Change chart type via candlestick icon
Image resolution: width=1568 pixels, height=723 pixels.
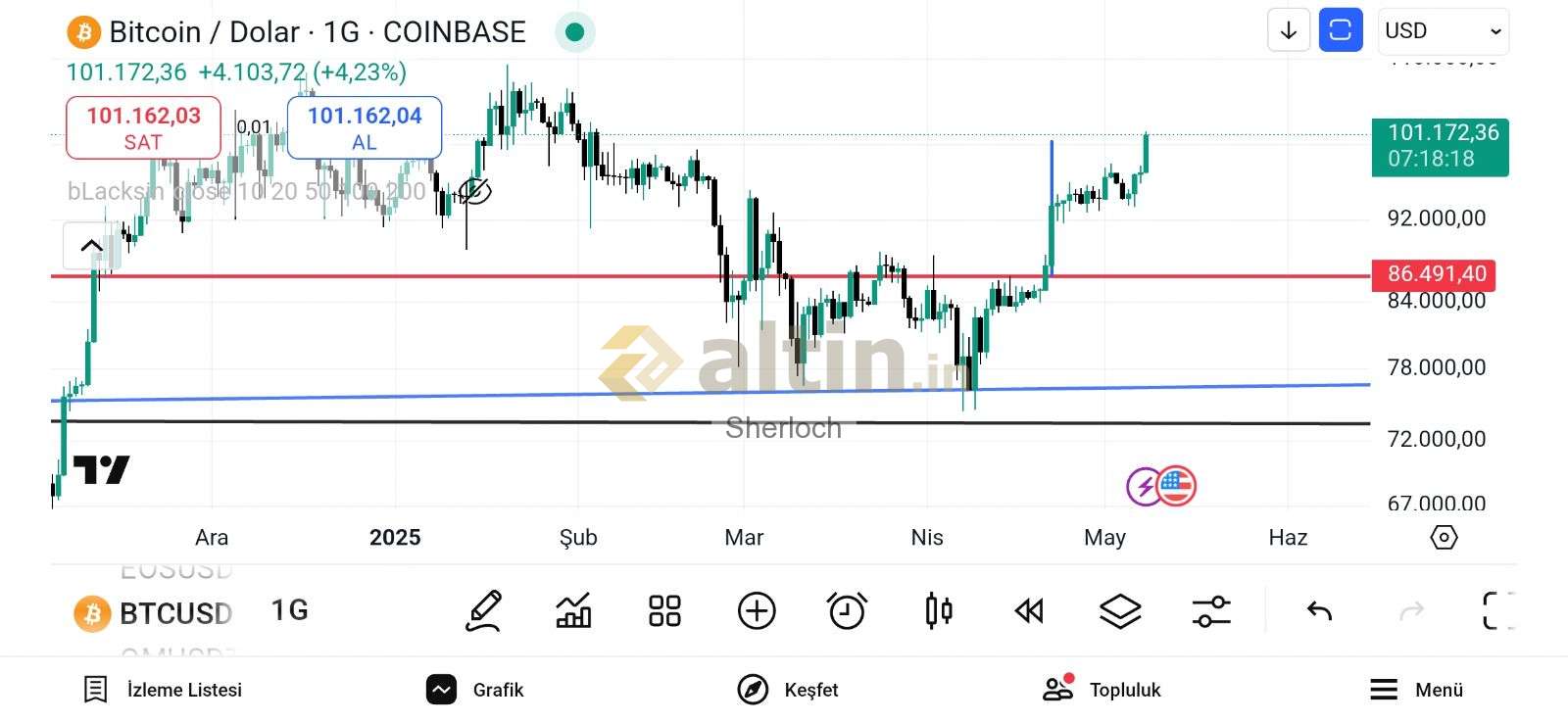[x=938, y=610]
